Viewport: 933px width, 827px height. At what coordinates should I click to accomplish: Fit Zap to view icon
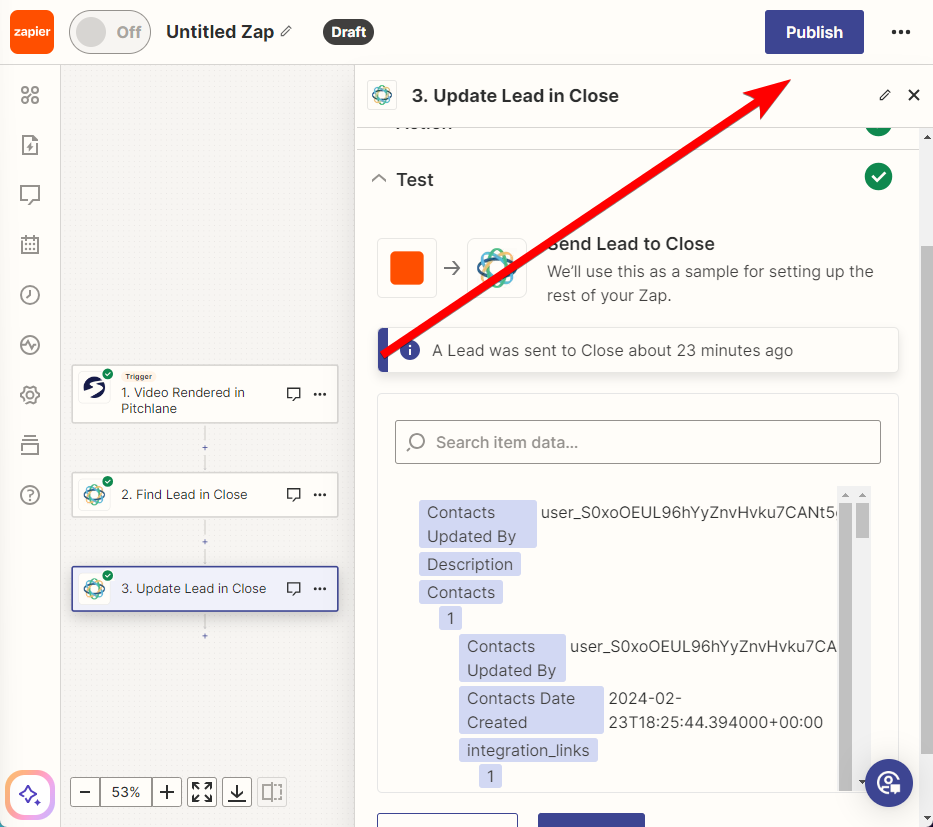pyautogui.click(x=202, y=792)
